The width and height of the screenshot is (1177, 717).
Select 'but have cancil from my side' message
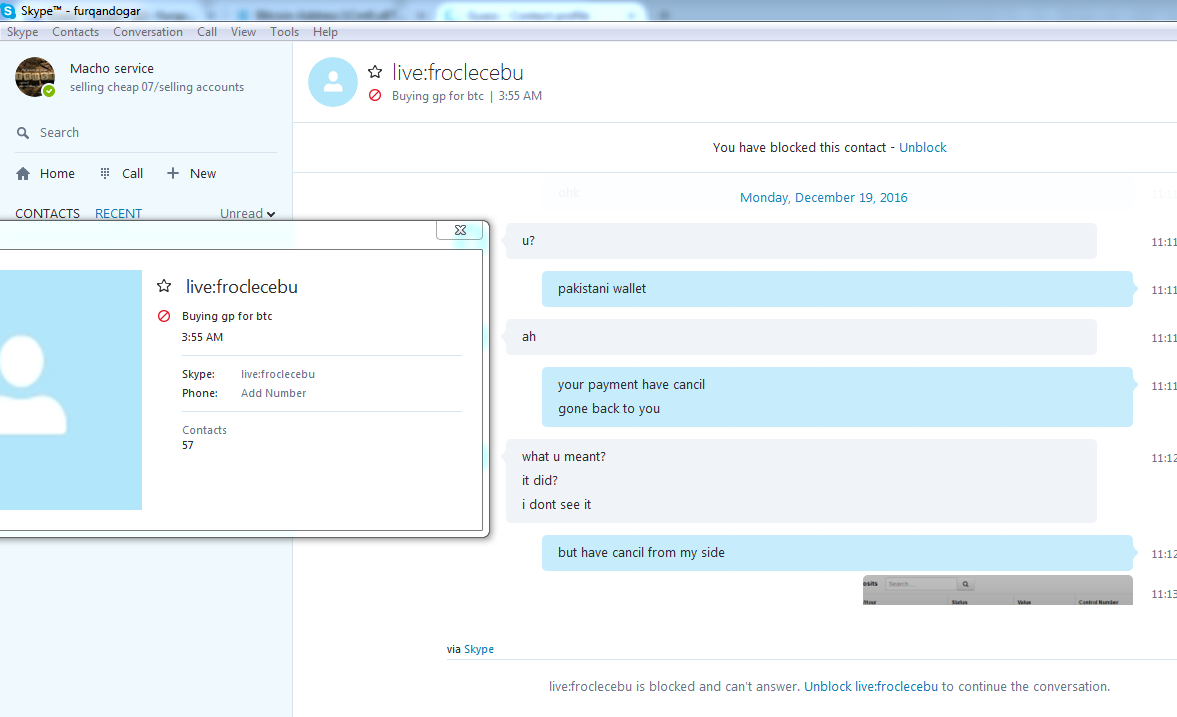(837, 553)
